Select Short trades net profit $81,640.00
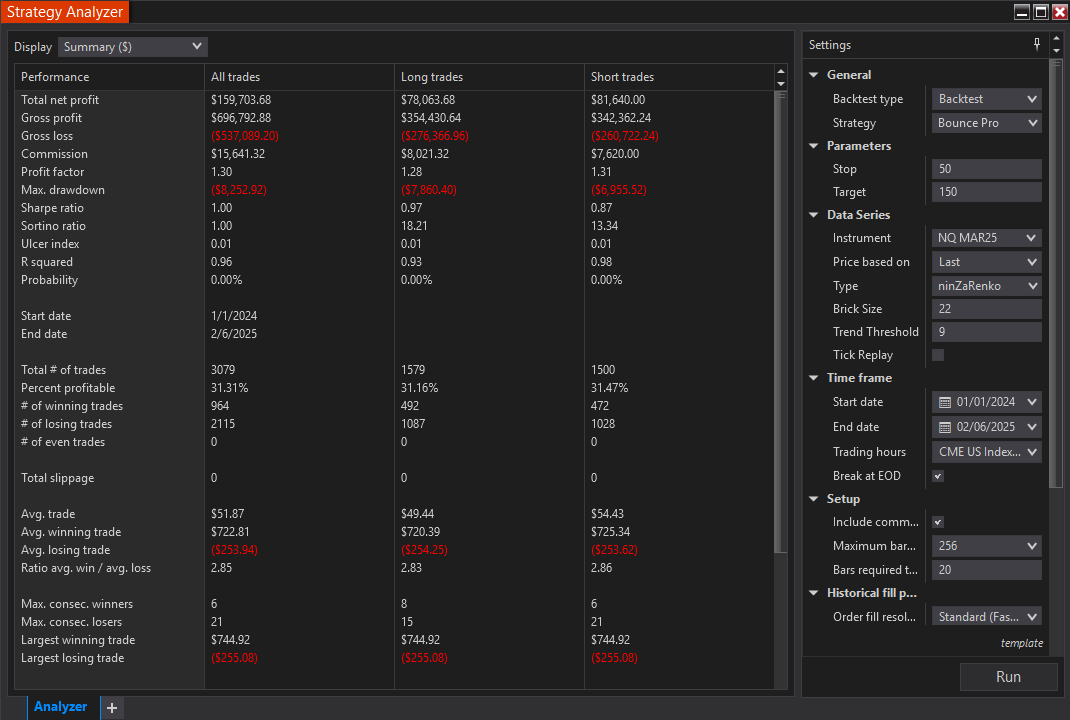 (618, 100)
